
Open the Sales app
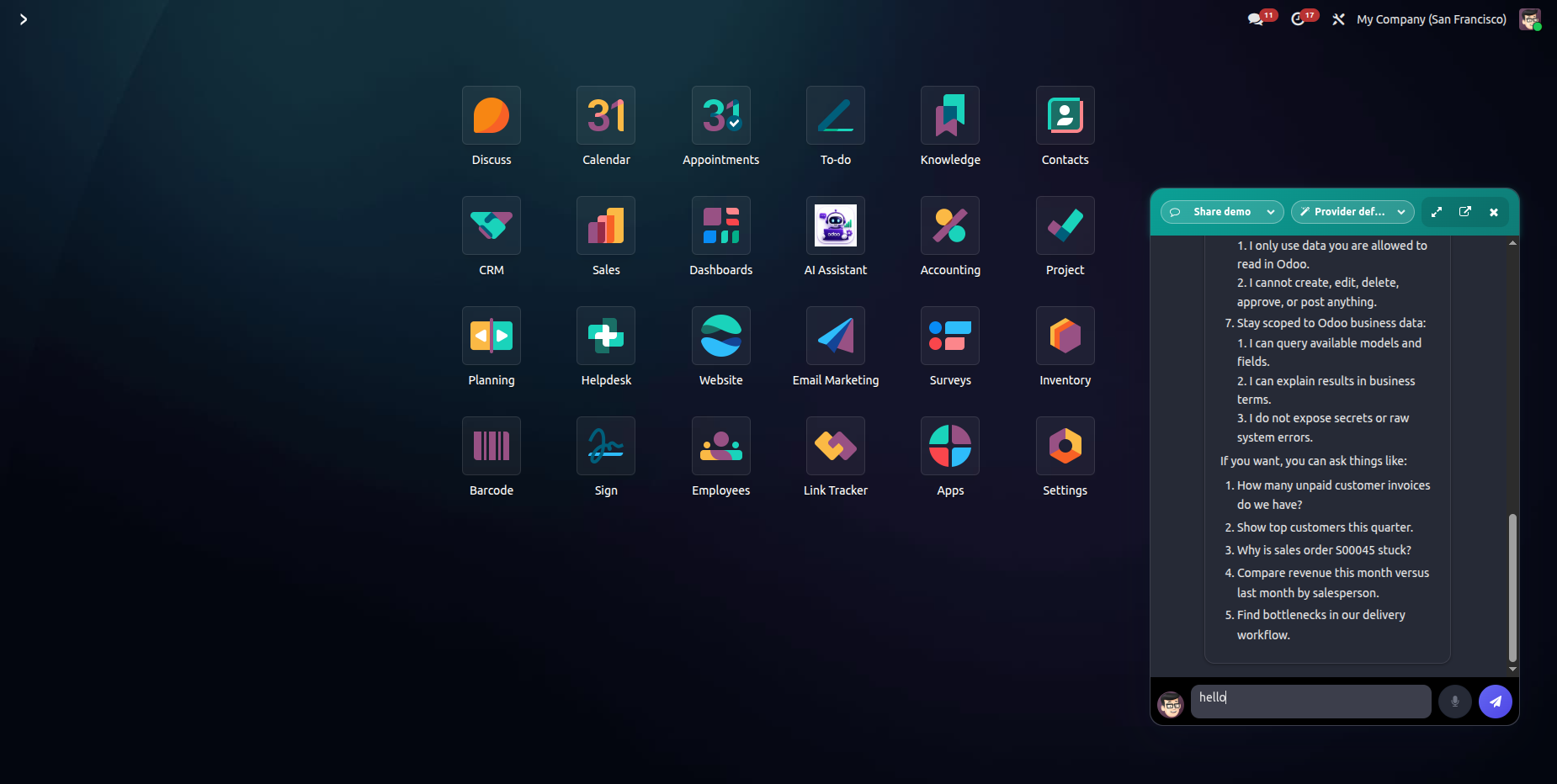click(606, 225)
